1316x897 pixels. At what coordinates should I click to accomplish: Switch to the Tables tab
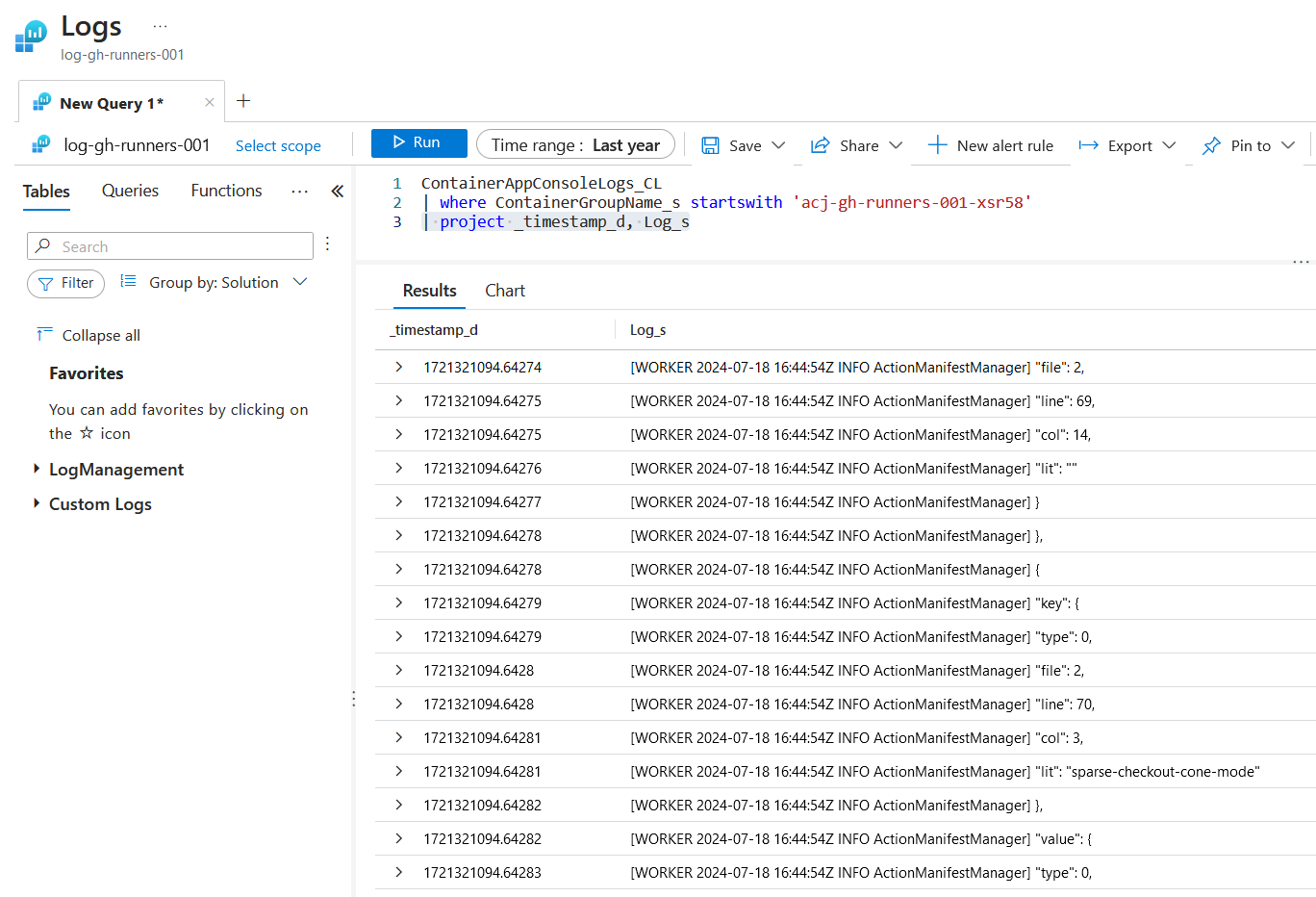(x=46, y=192)
